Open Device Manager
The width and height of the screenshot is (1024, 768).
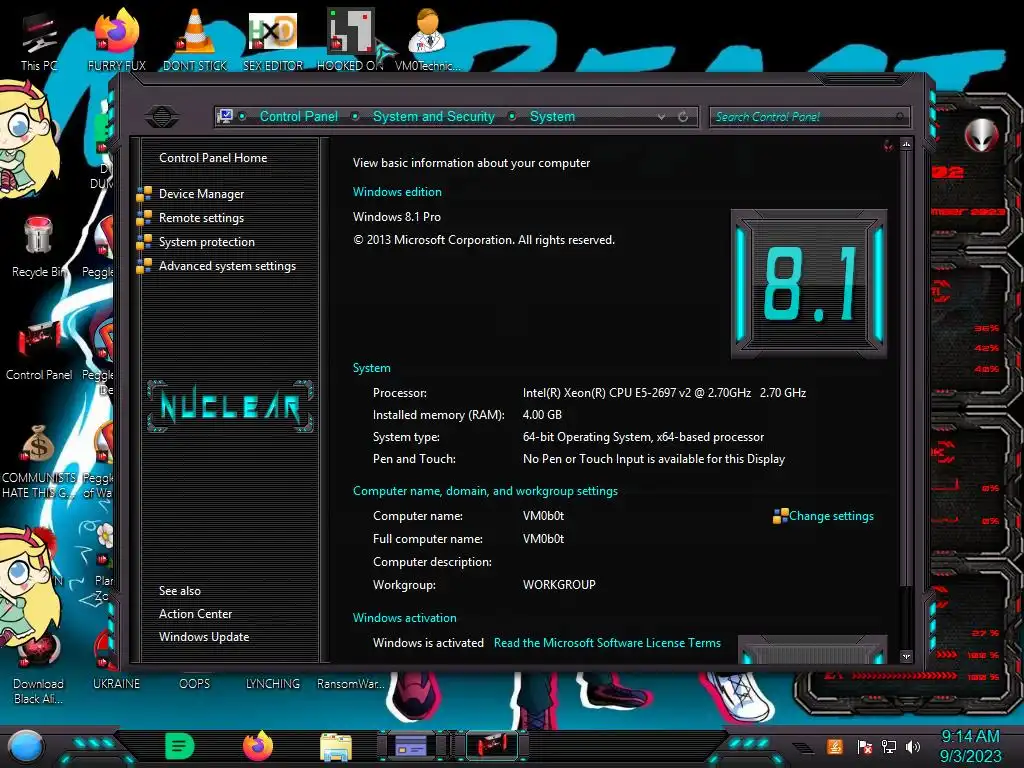(x=202, y=194)
